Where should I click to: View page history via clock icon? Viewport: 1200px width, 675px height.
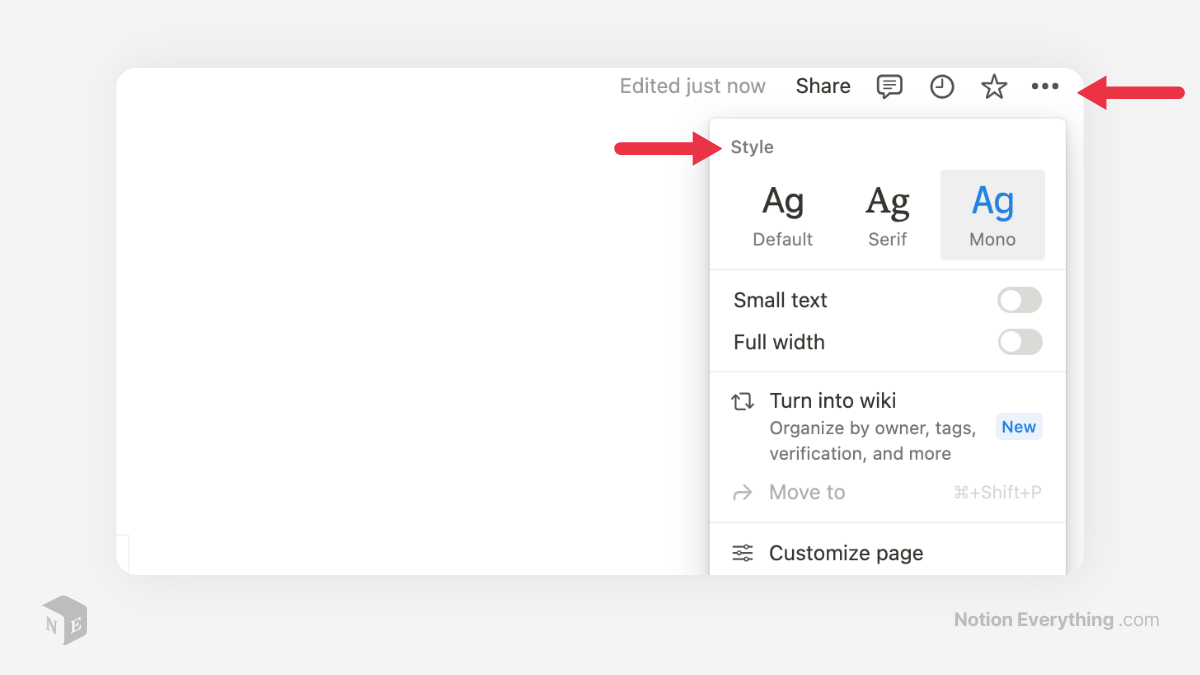[941, 86]
